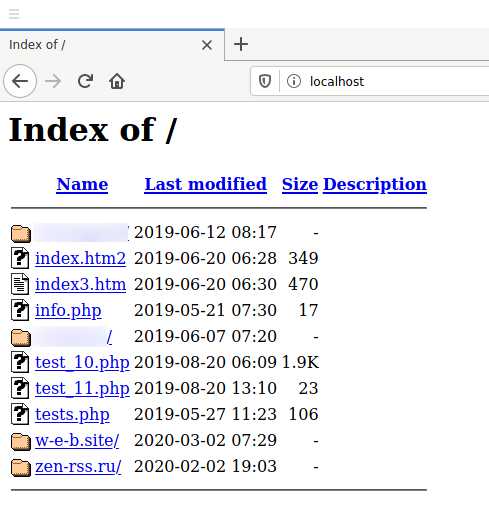Open the test_11.php link
This screenshot has width=489, height=509.
pyautogui.click(x=82, y=388)
